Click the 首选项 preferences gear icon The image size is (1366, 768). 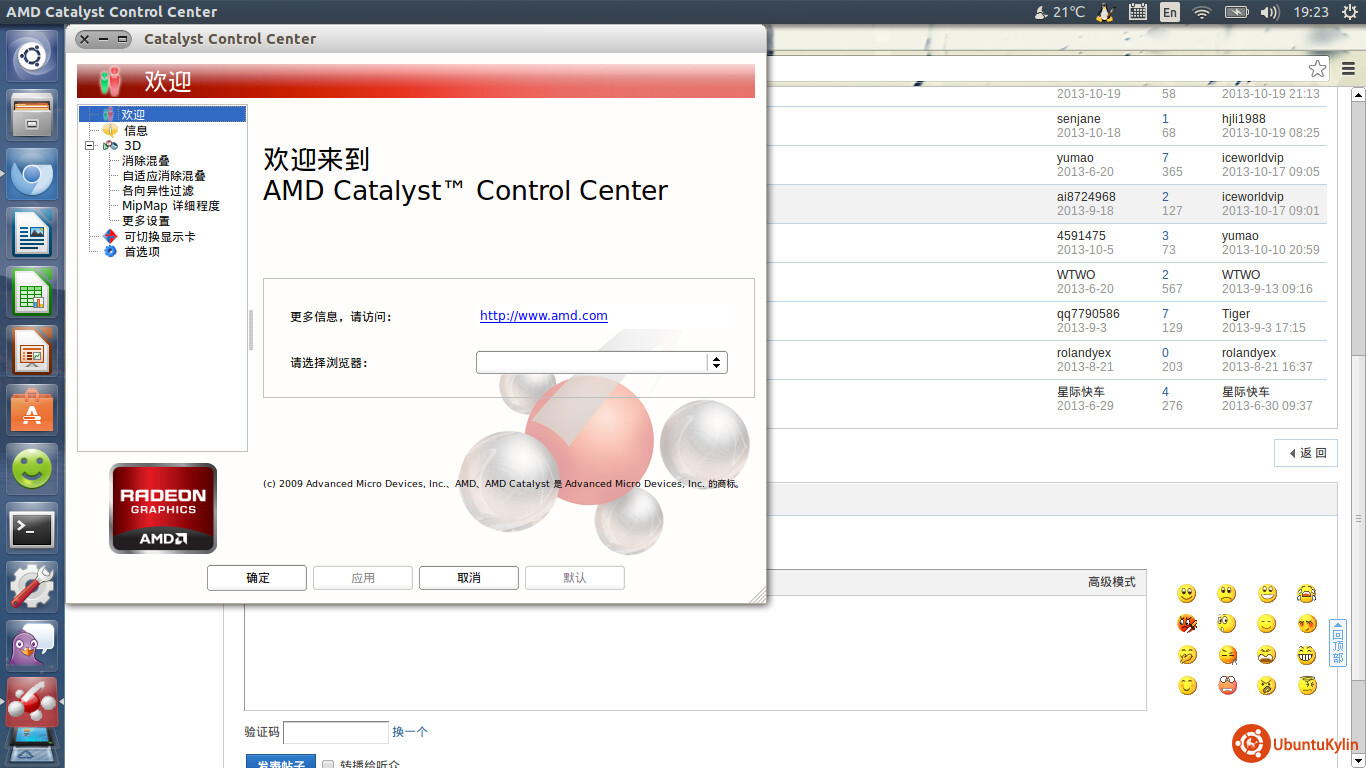pos(110,251)
